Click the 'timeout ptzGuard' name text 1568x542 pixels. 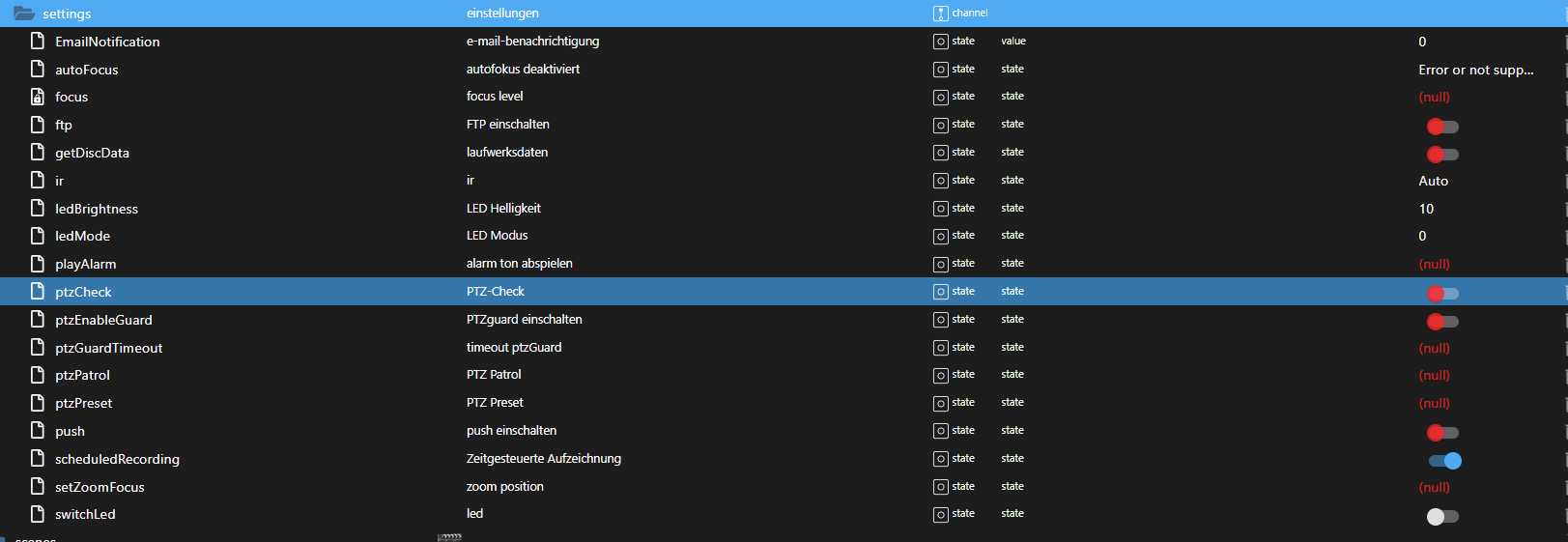coord(514,348)
